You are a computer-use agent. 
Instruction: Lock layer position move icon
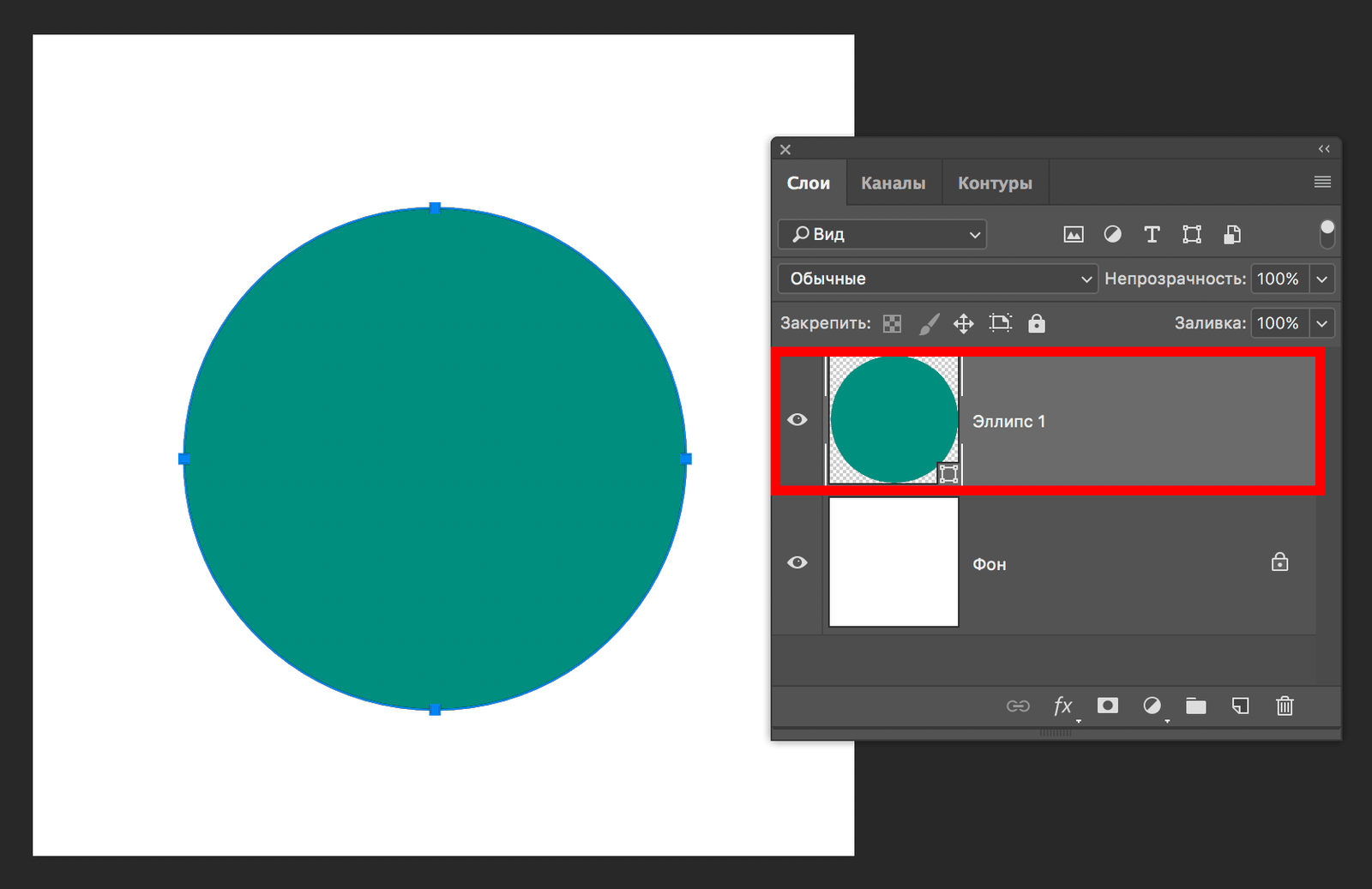[x=964, y=324]
